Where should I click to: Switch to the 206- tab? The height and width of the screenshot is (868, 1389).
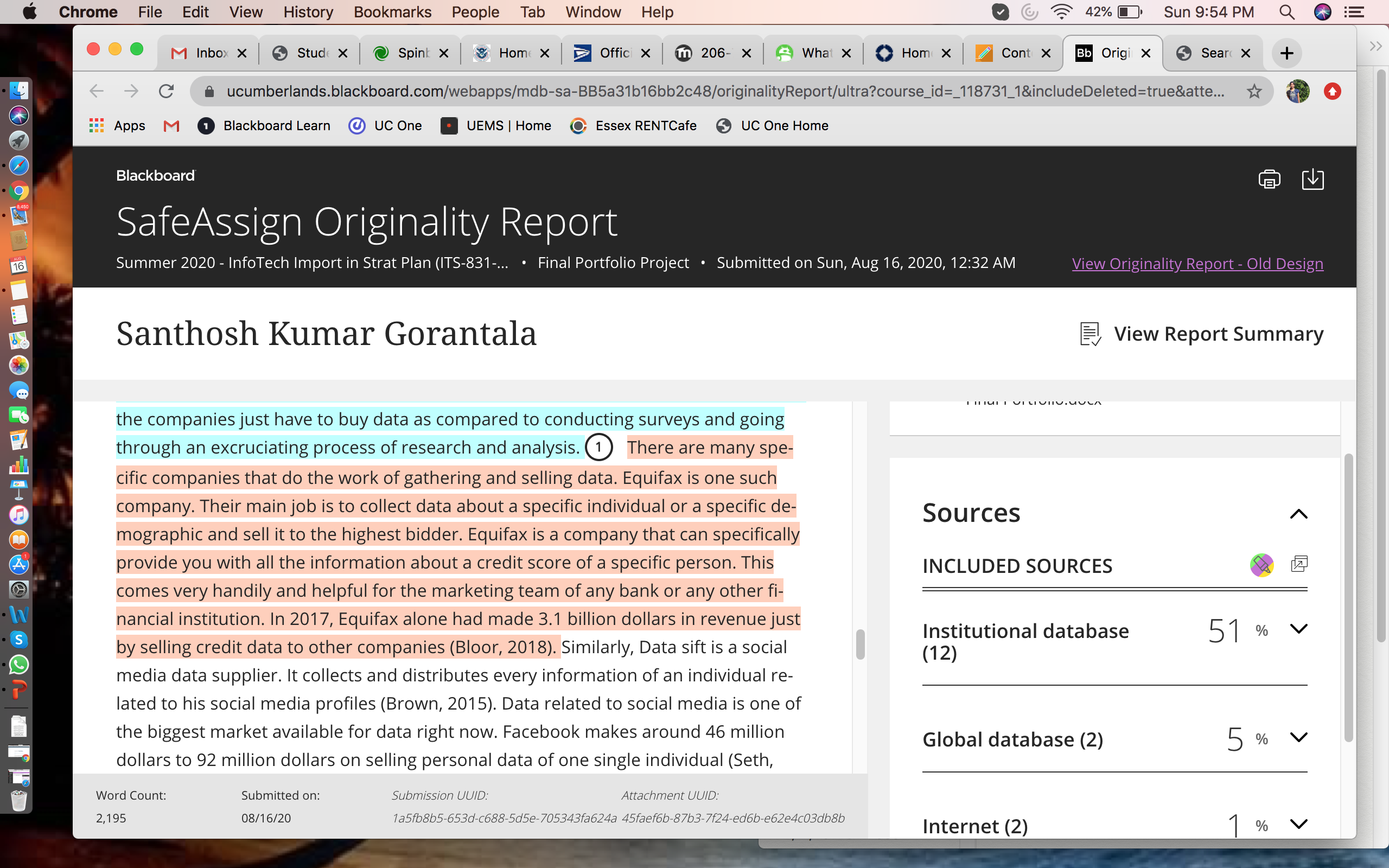(x=712, y=53)
